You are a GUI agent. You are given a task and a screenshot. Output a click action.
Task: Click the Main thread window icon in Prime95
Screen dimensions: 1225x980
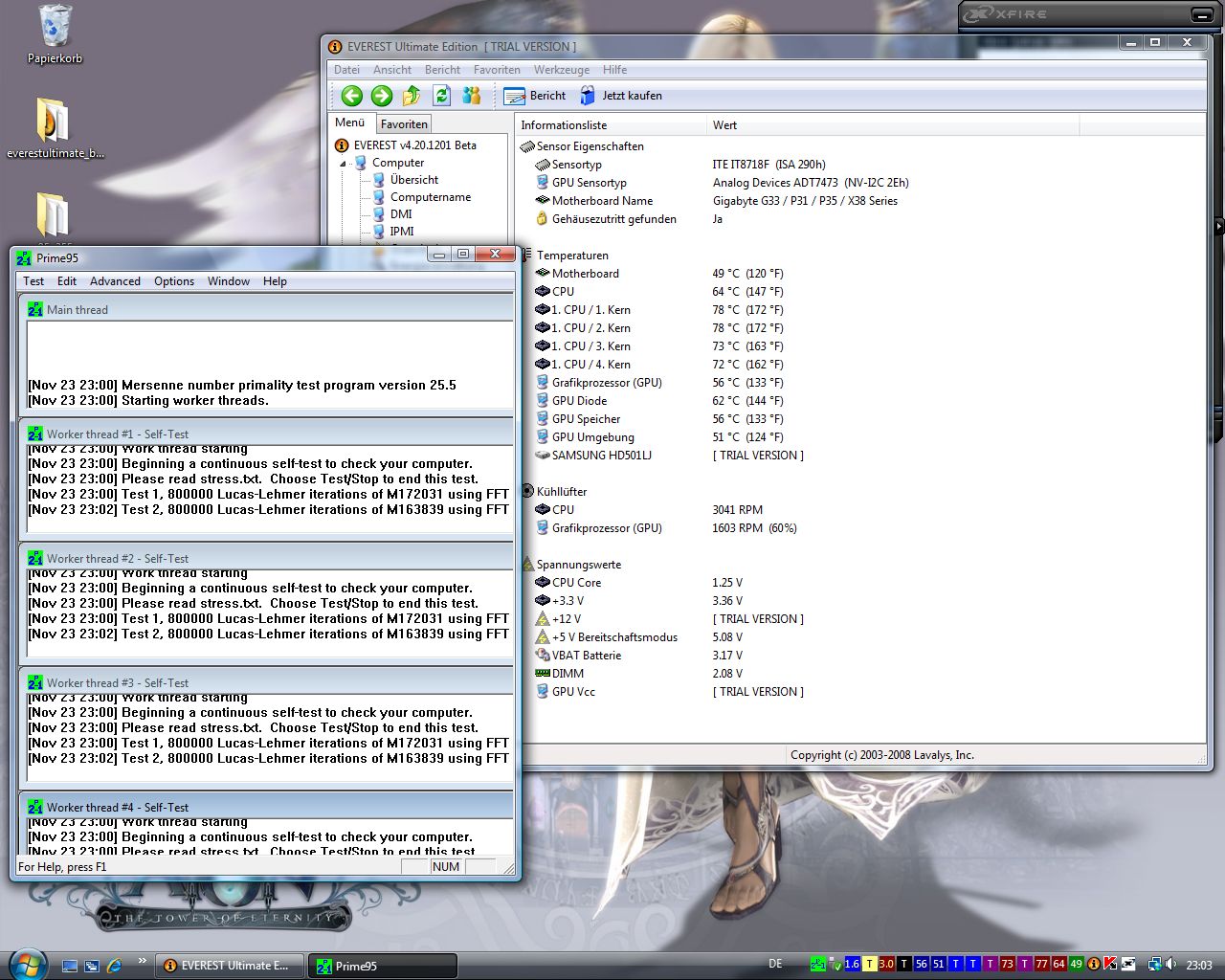pyautogui.click(x=35, y=310)
